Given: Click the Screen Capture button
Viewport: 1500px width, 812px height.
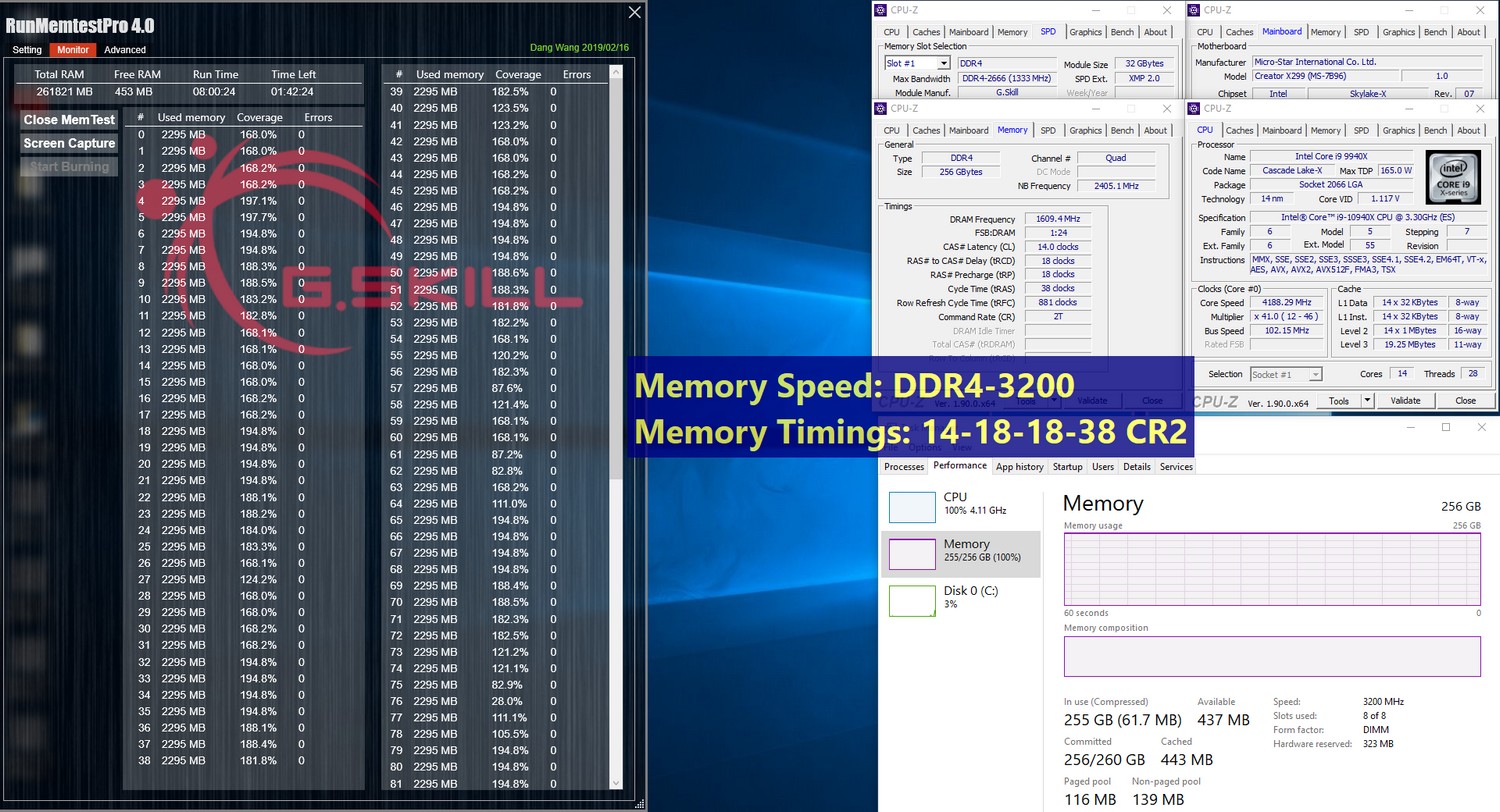Looking at the screenshot, I should 69,143.
